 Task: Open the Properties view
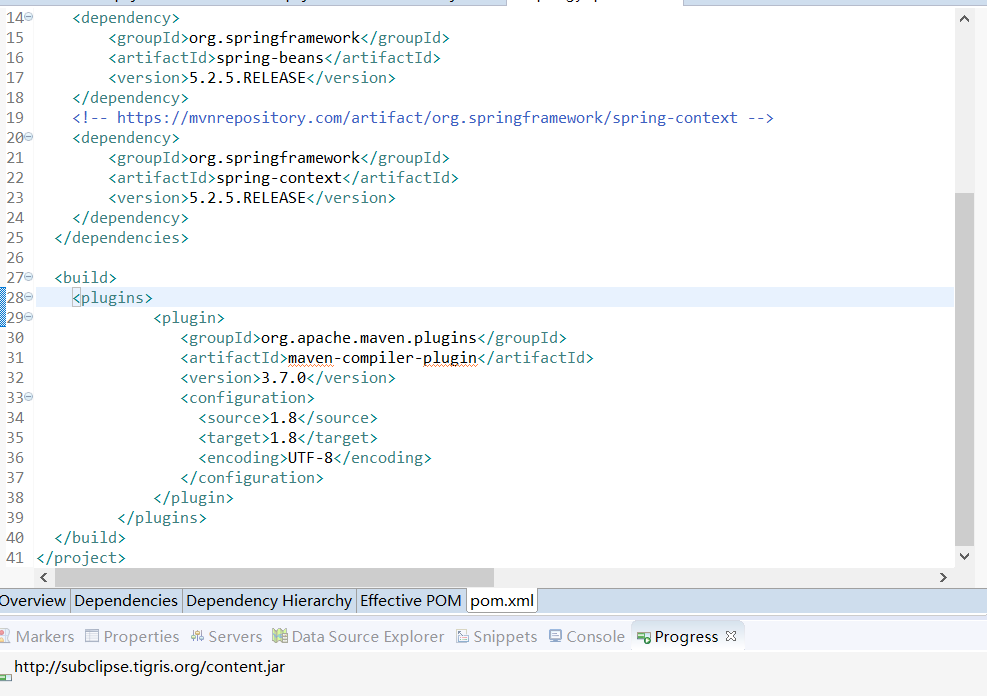[x=141, y=636]
